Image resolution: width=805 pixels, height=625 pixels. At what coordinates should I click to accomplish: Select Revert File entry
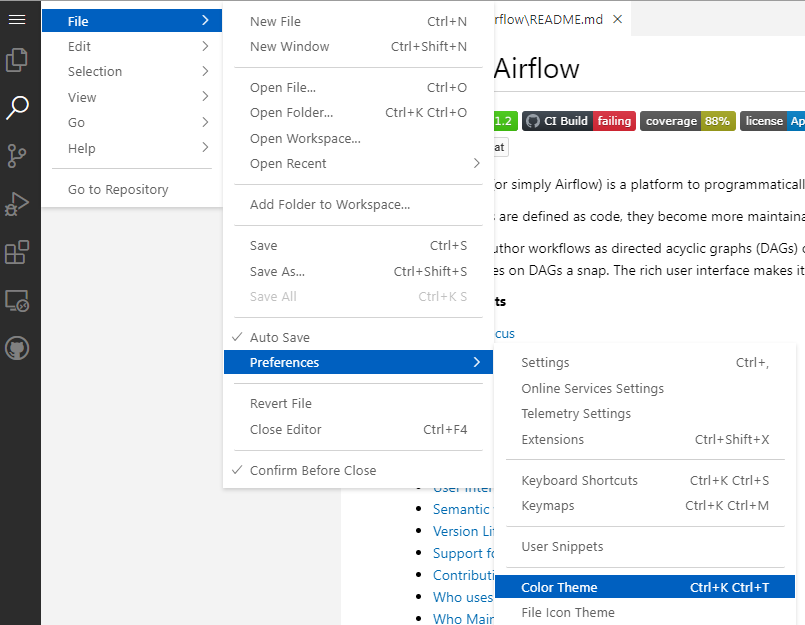click(x=358, y=404)
